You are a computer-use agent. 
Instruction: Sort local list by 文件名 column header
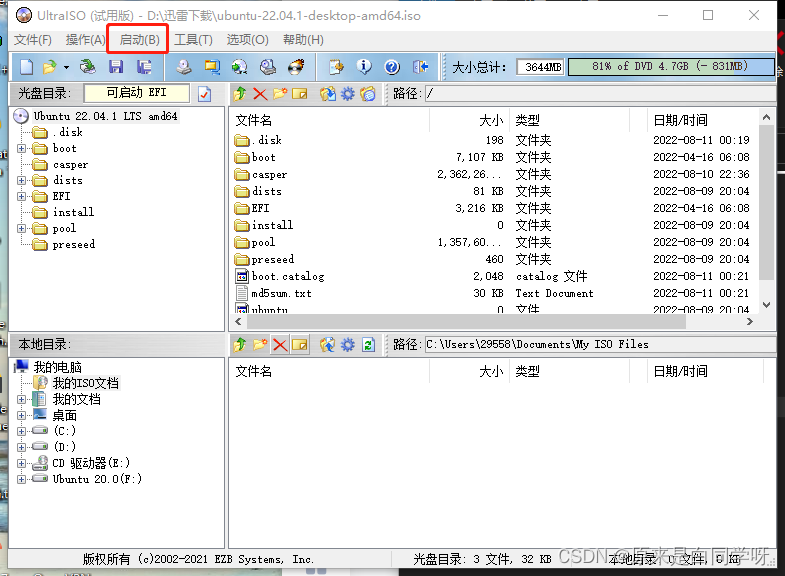click(x=330, y=371)
